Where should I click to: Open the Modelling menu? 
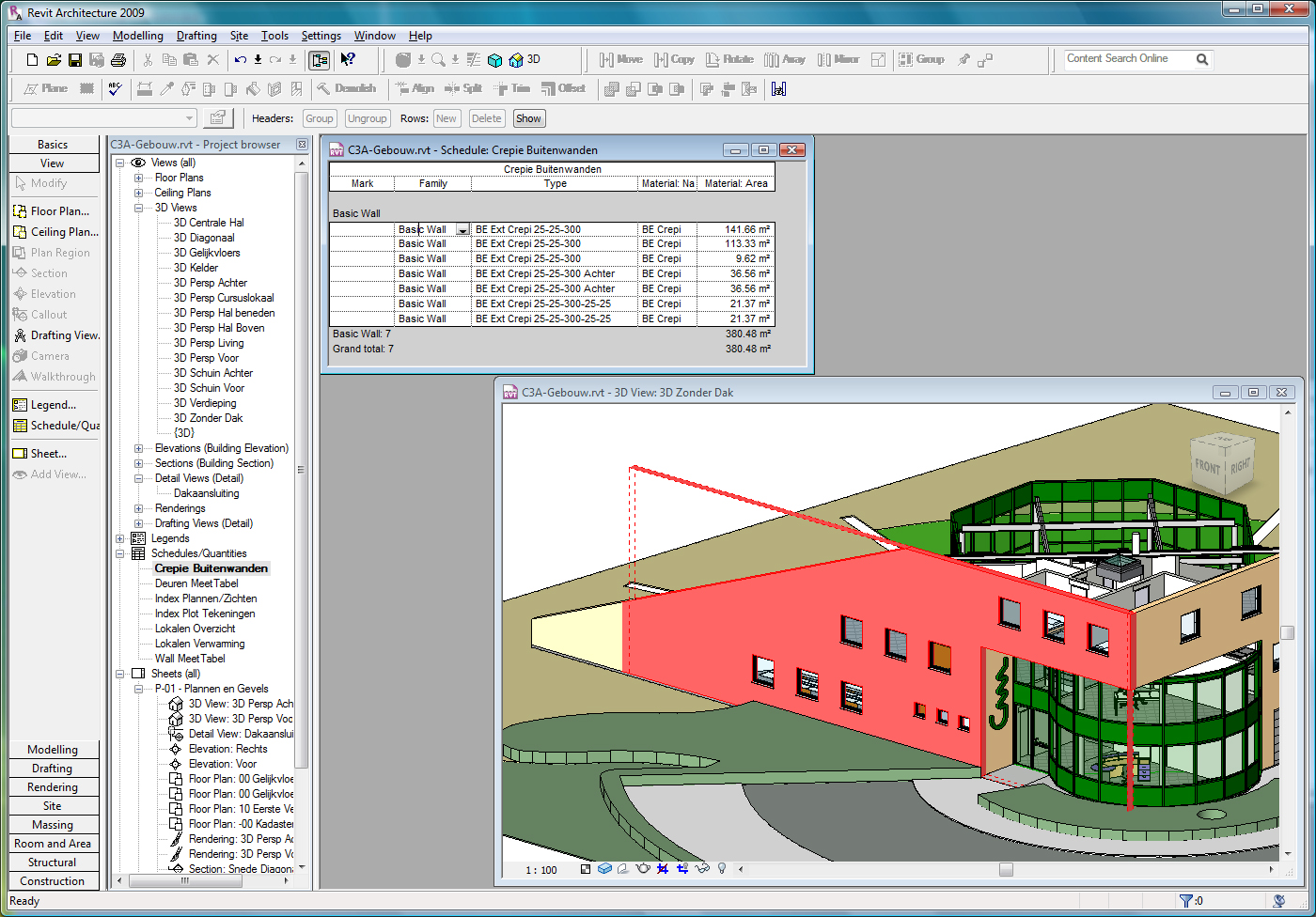tap(137, 36)
